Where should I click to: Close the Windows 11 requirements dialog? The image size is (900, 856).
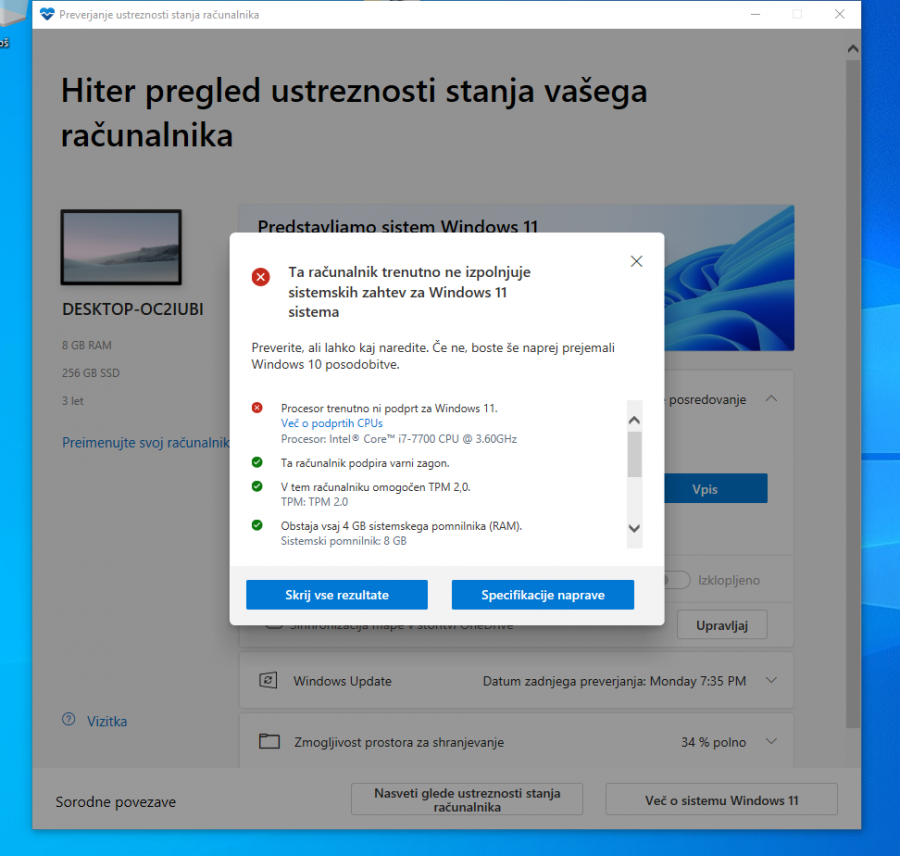(636, 262)
